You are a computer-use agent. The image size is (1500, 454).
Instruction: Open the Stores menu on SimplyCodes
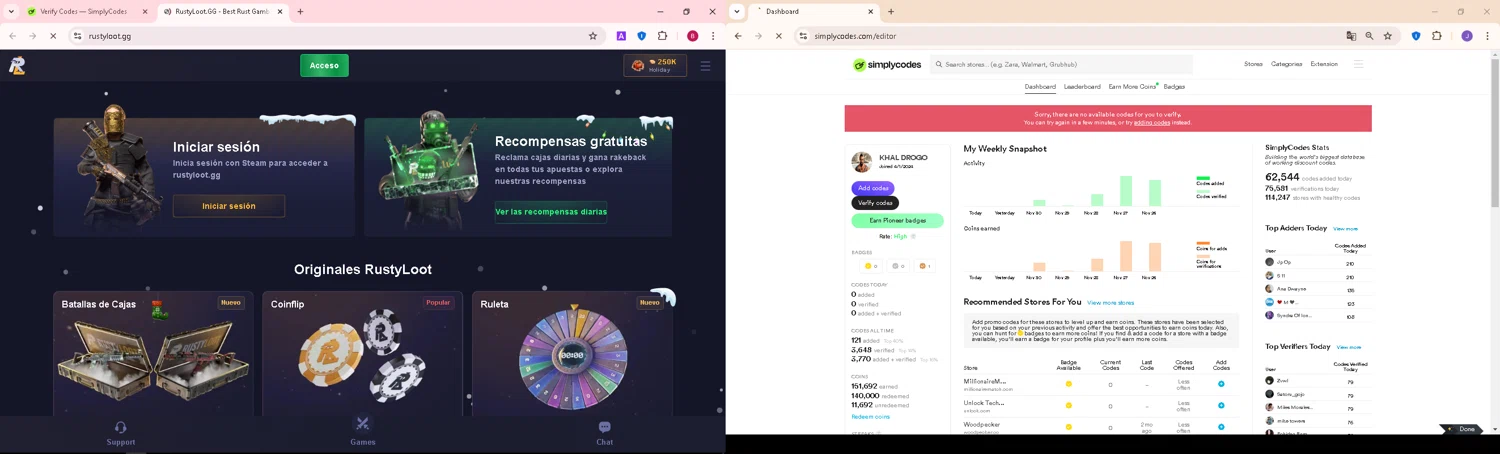pyautogui.click(x=1253, y=64)
